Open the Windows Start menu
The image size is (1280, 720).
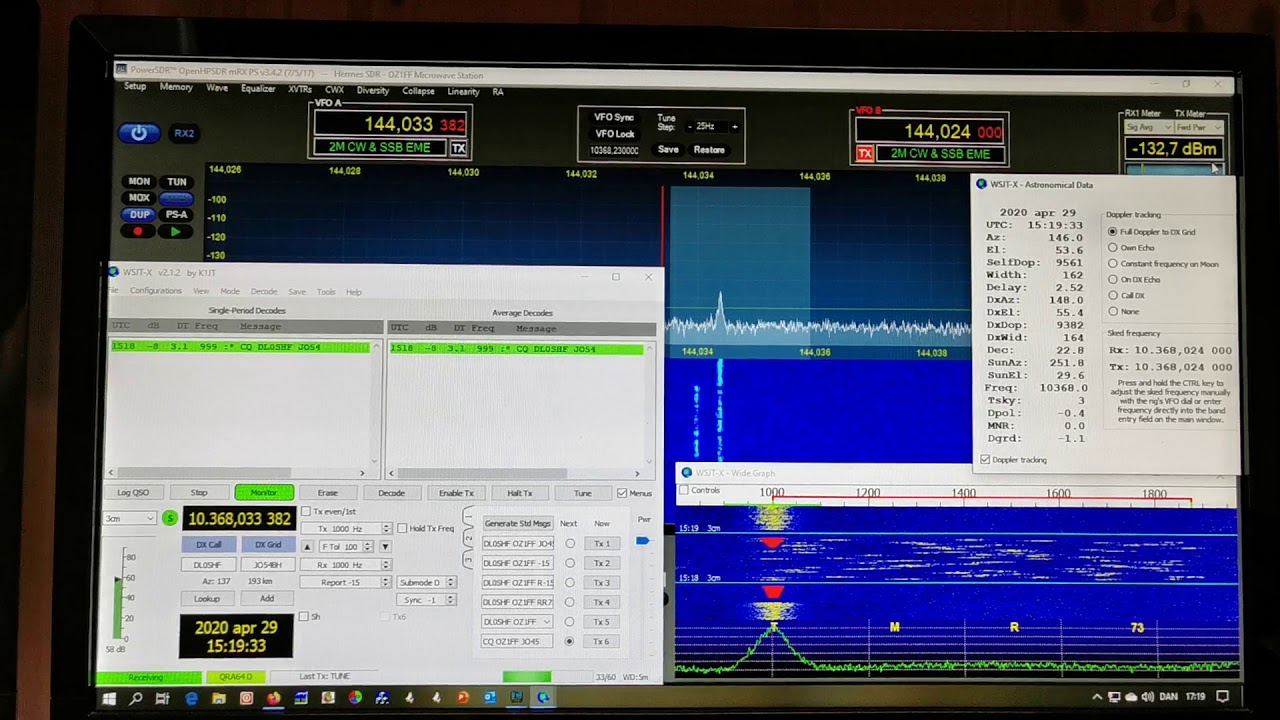click(109, 698)
